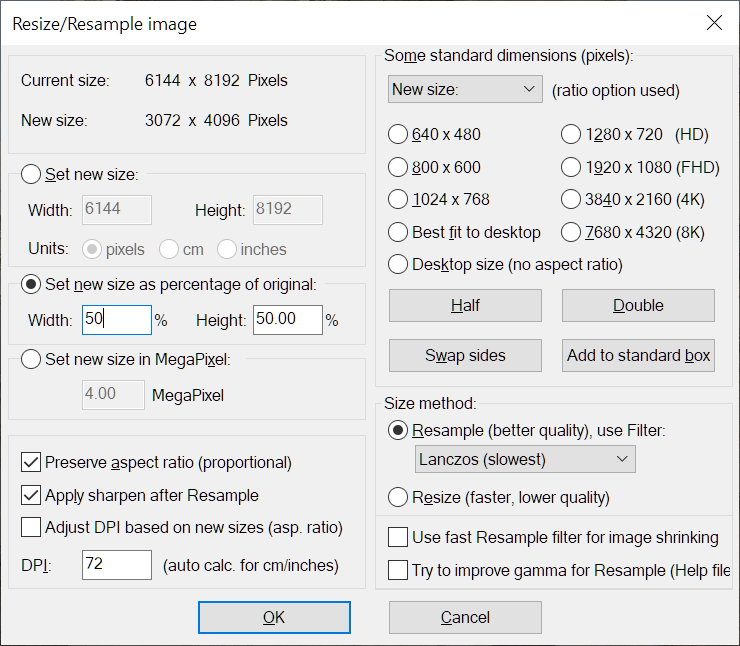This screenshot has width=740, height=646.
Task: Enable fast Resample filter for image shrinking
Action: (x=398, y=538)
